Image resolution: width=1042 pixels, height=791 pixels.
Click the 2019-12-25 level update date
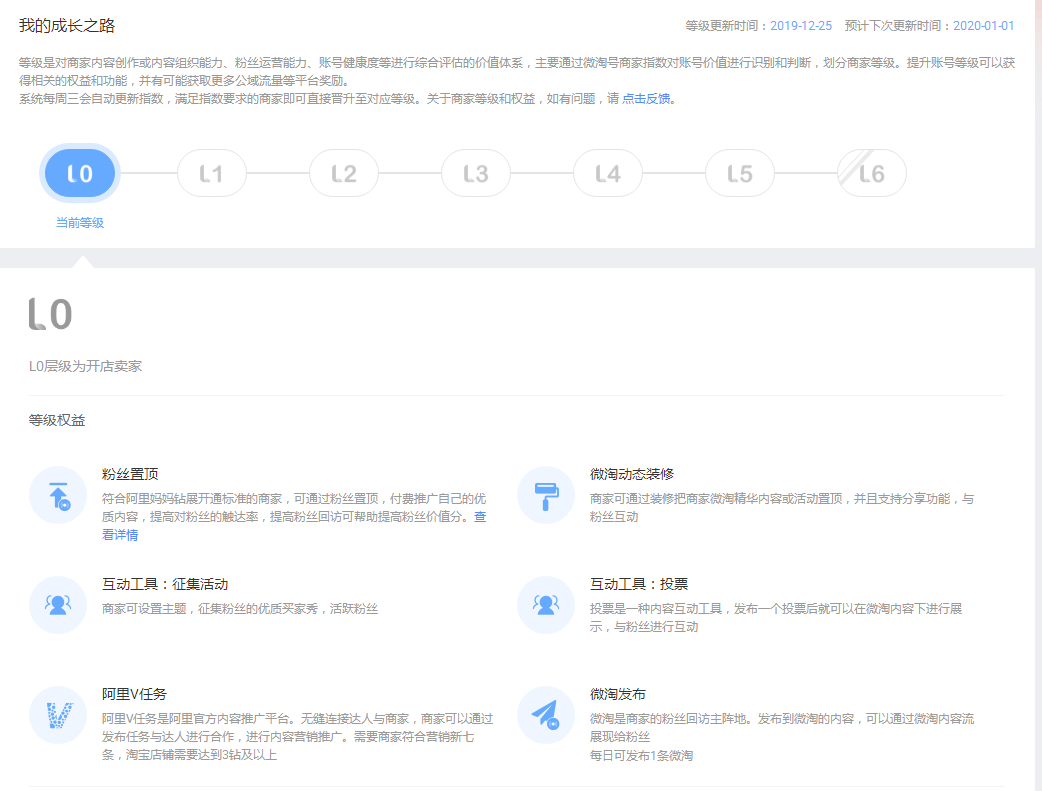click(801, 26)
